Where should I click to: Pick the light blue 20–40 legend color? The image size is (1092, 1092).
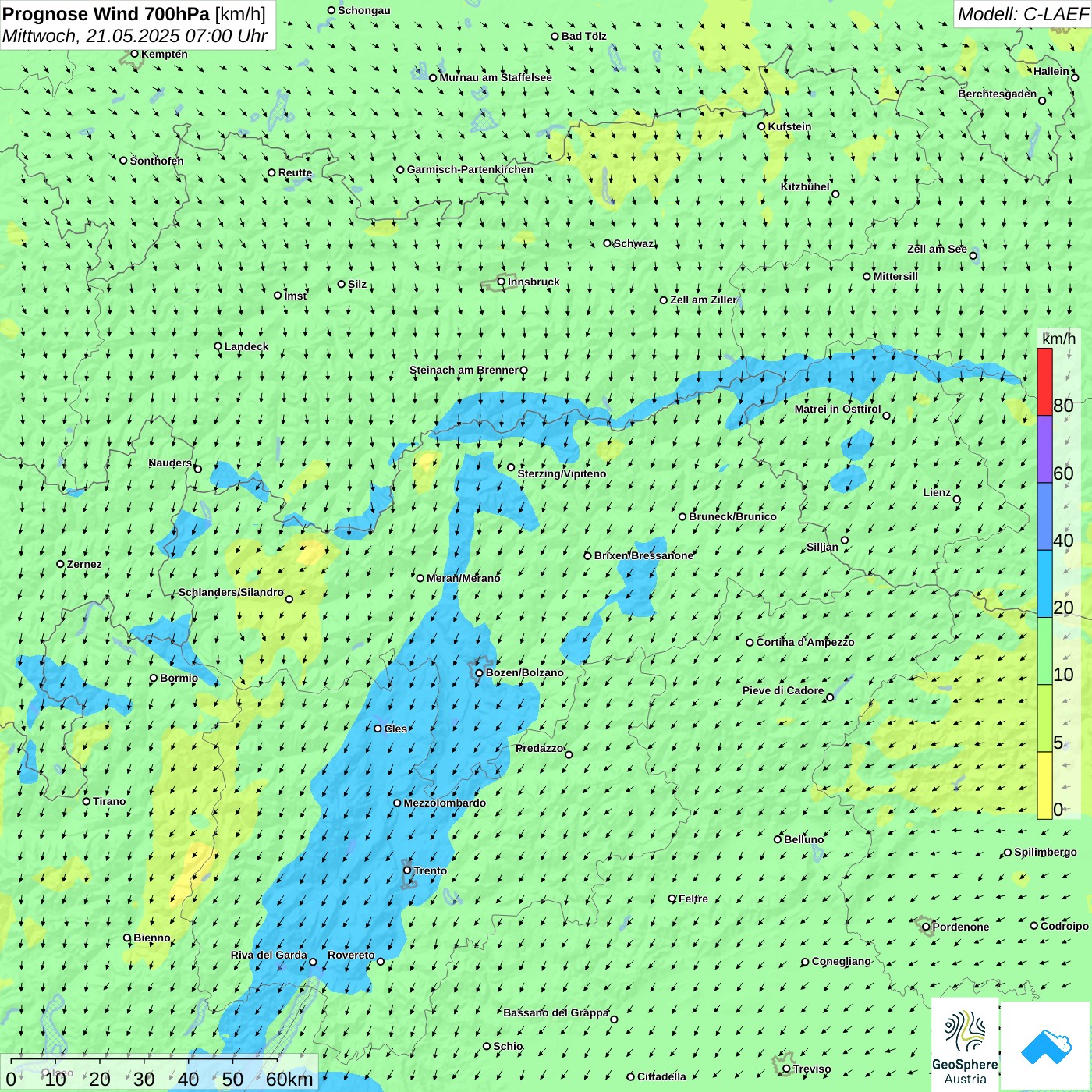[1044, 584]
